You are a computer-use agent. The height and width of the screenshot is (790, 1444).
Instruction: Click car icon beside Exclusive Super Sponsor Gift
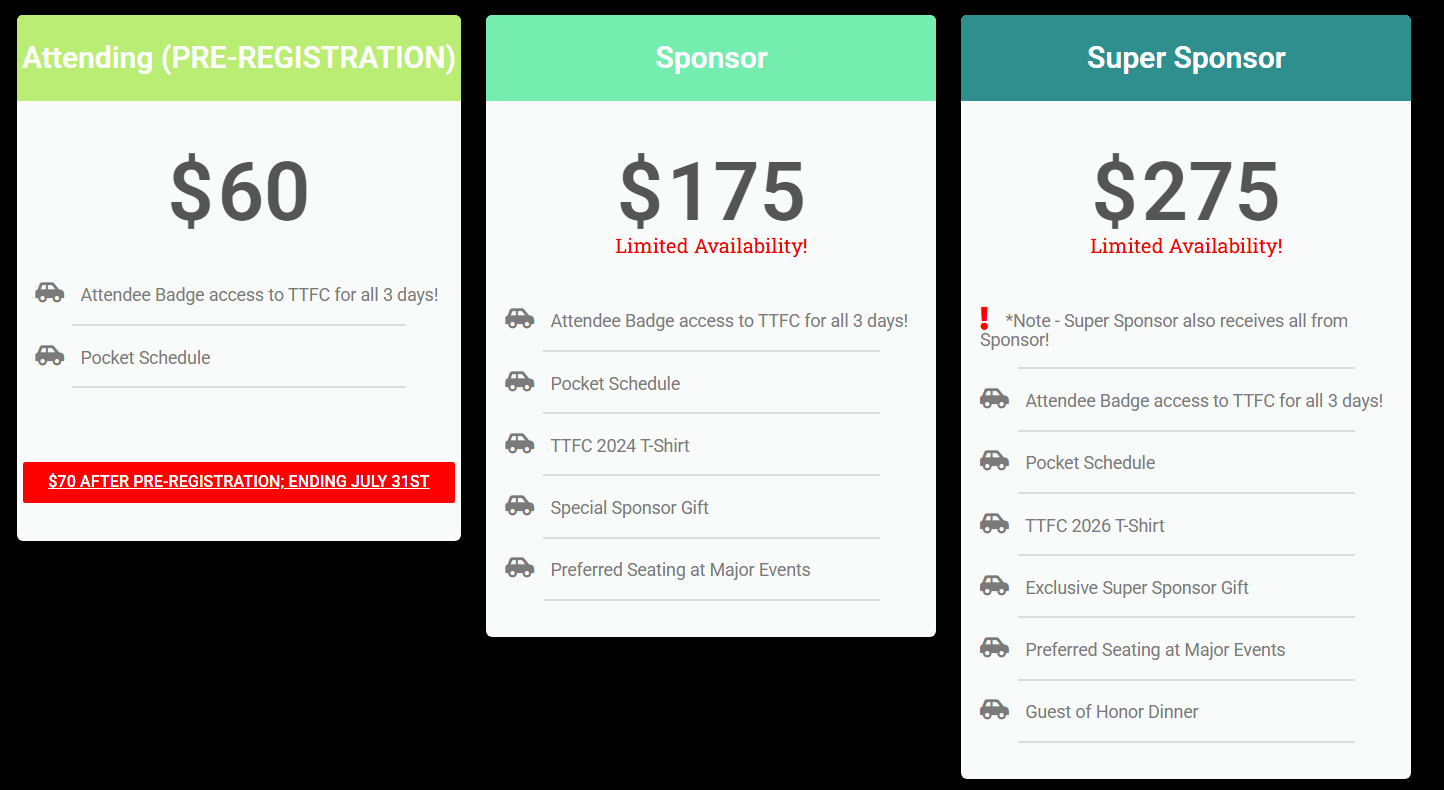click(994, 585)
